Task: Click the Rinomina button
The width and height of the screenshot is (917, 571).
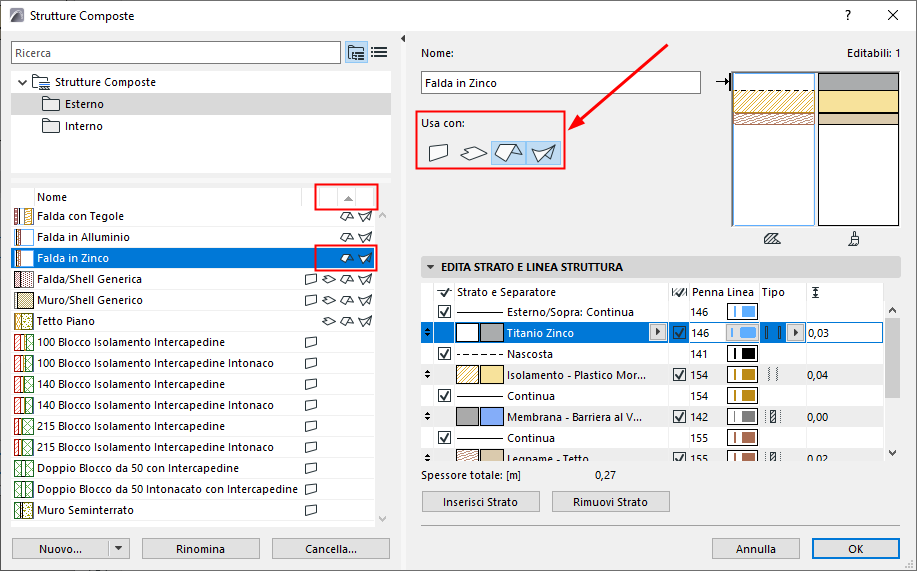Action: tap(201, 549)
